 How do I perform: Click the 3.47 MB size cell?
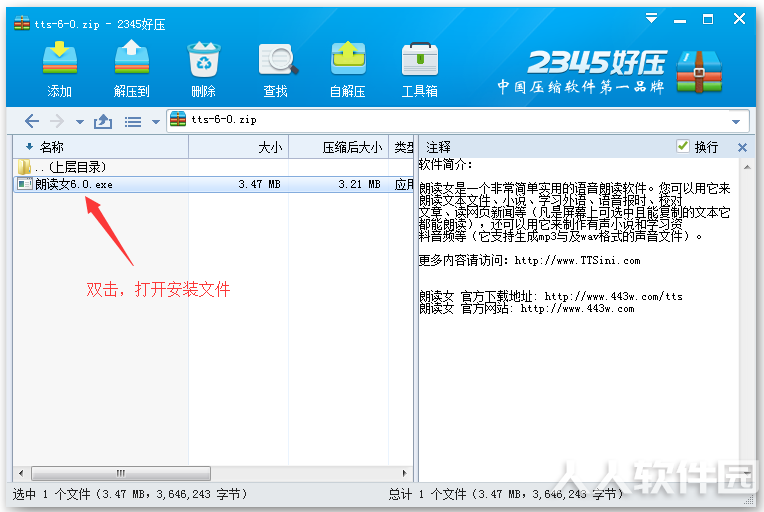coord(259,184)
